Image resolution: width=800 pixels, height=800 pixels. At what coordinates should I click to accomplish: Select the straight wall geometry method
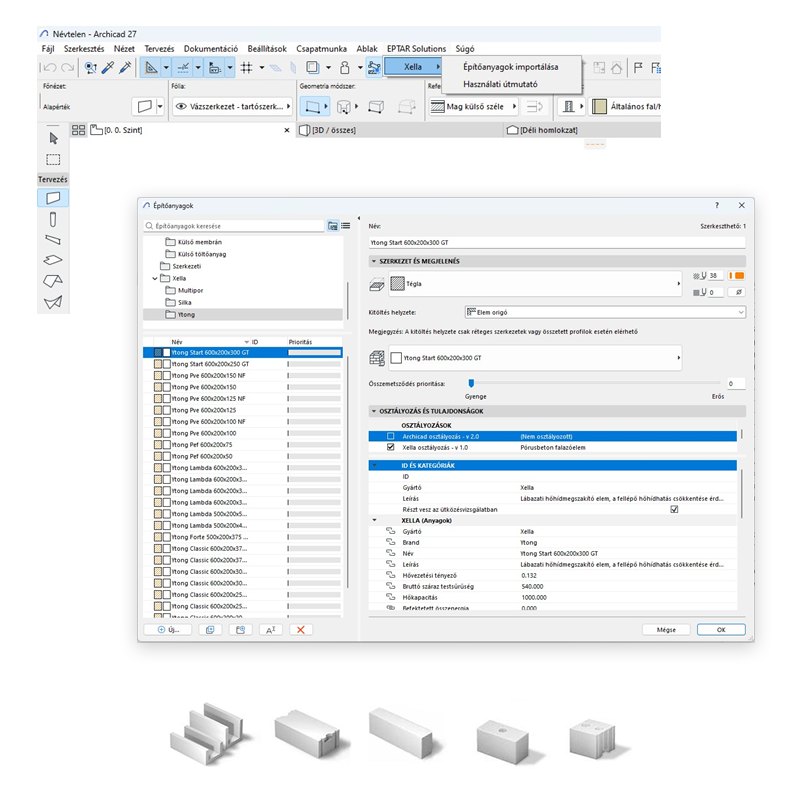click(312, 107)
